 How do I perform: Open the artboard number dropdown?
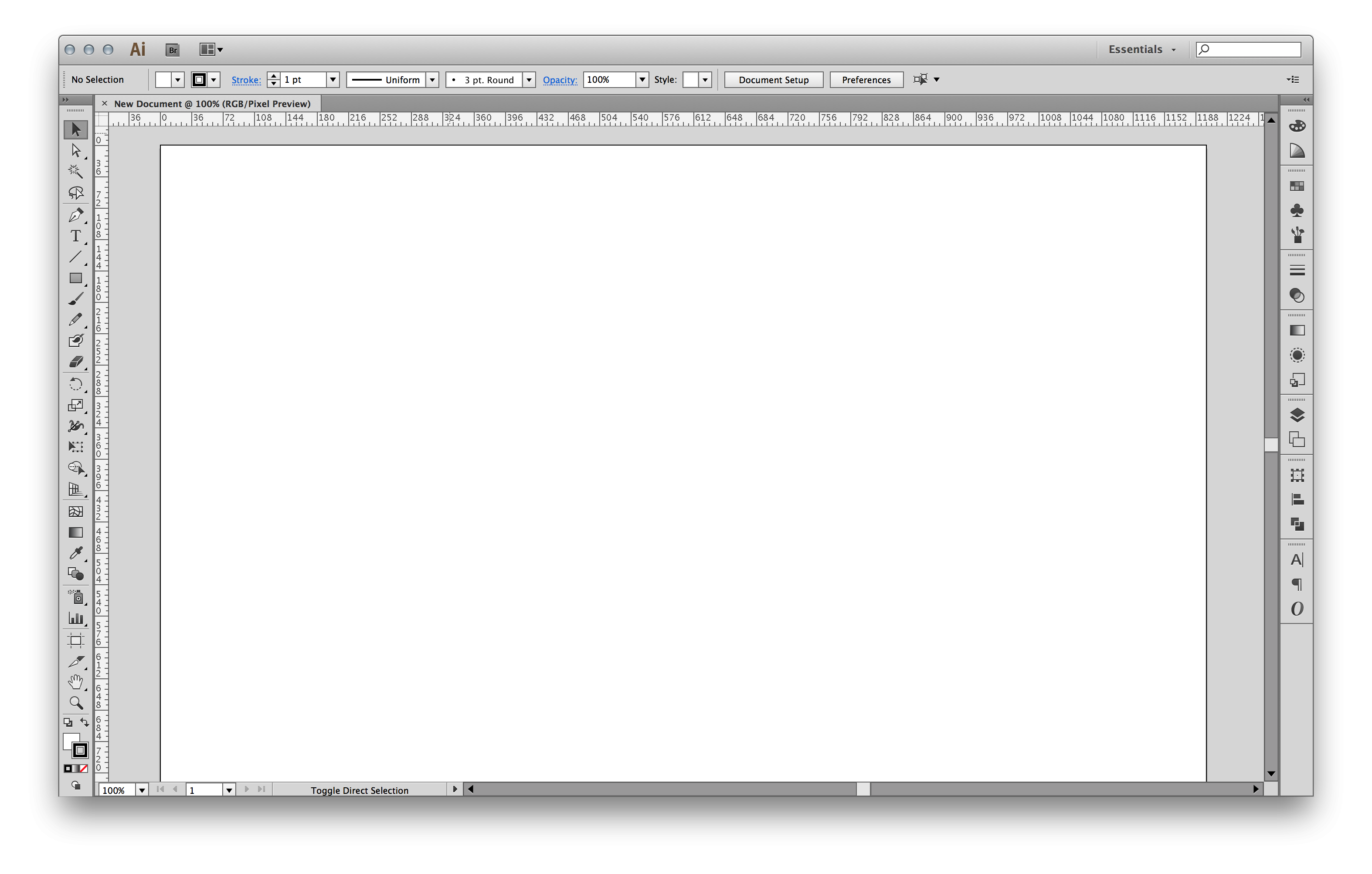(229, 790)
